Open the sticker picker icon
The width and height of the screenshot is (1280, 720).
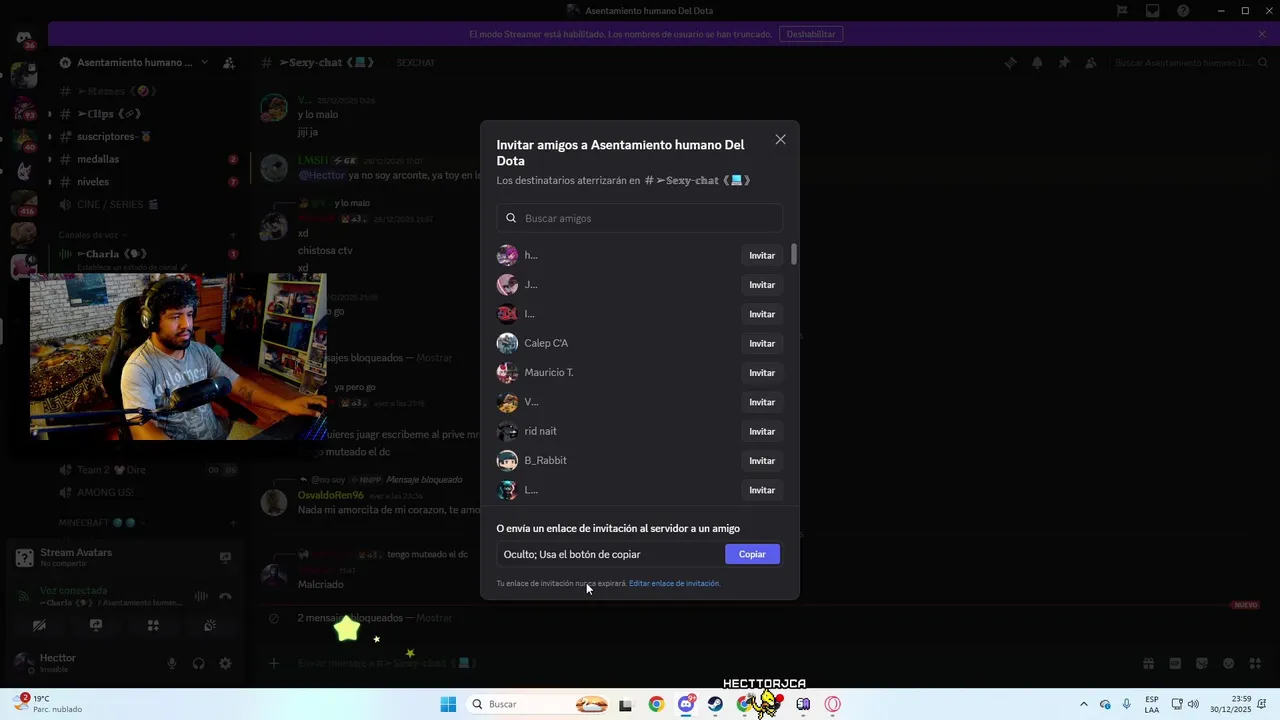(1202, 663)
